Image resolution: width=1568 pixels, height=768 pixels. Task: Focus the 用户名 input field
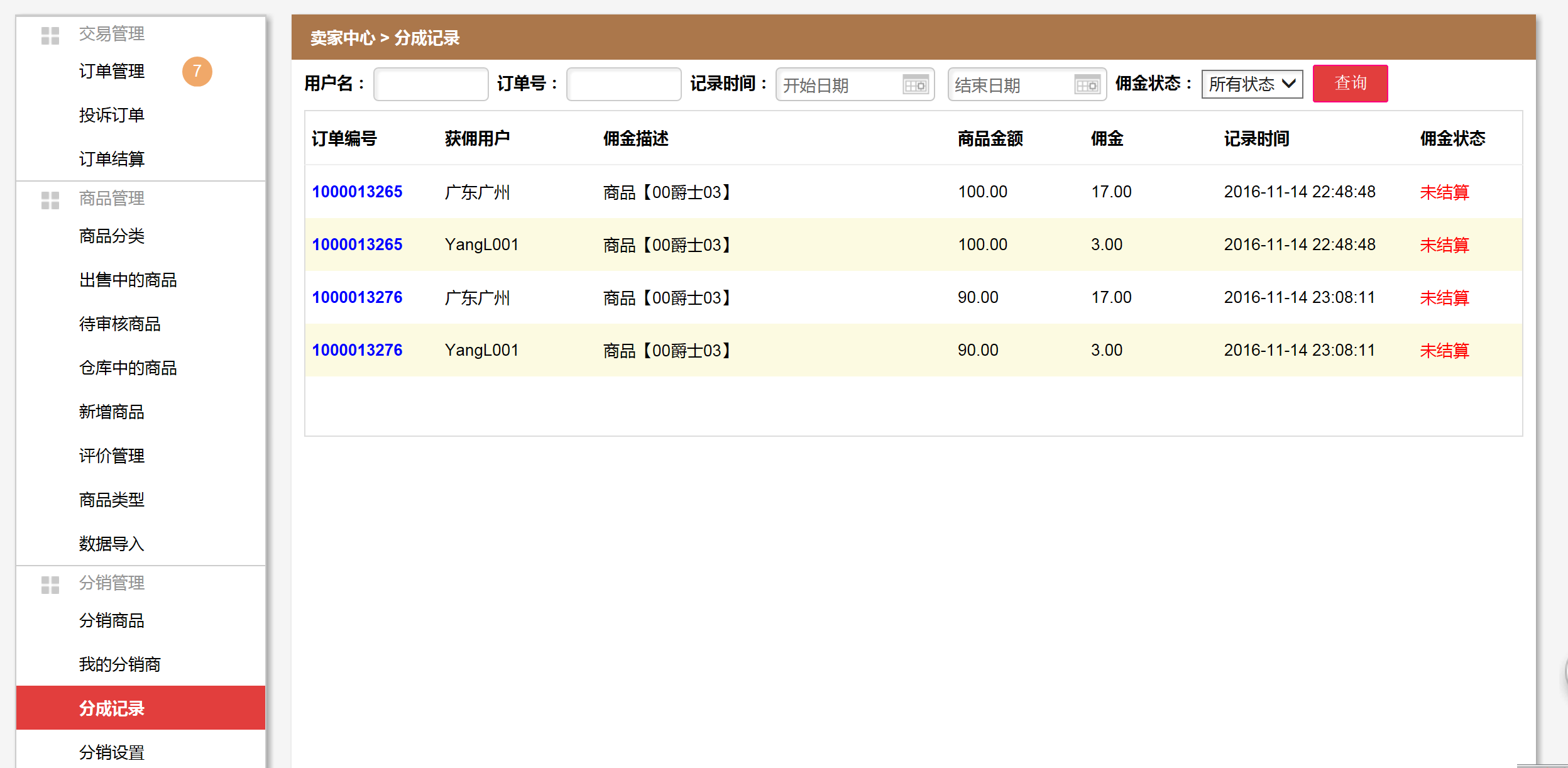point(430,84)
